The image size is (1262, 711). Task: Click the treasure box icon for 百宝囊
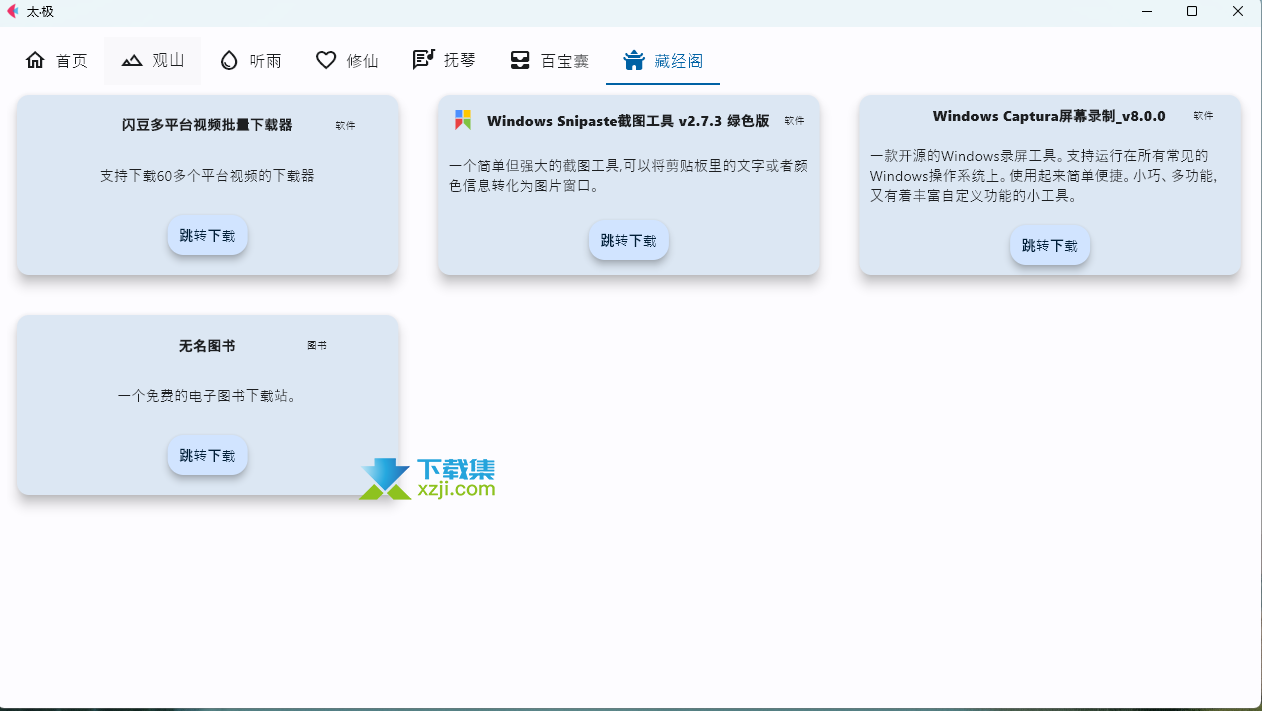pos(520,60)
